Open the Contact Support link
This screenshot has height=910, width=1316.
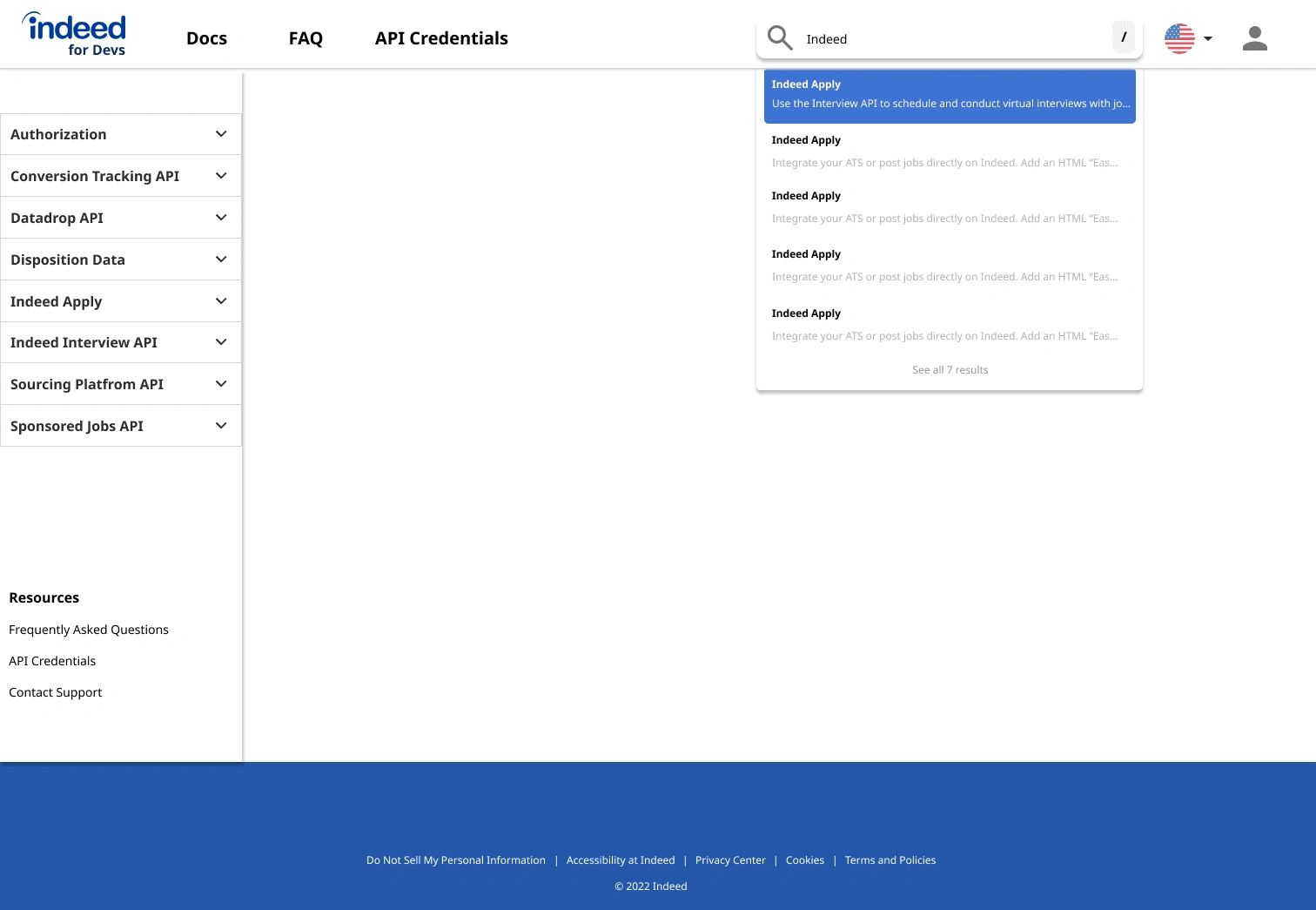tap(56, 692)
